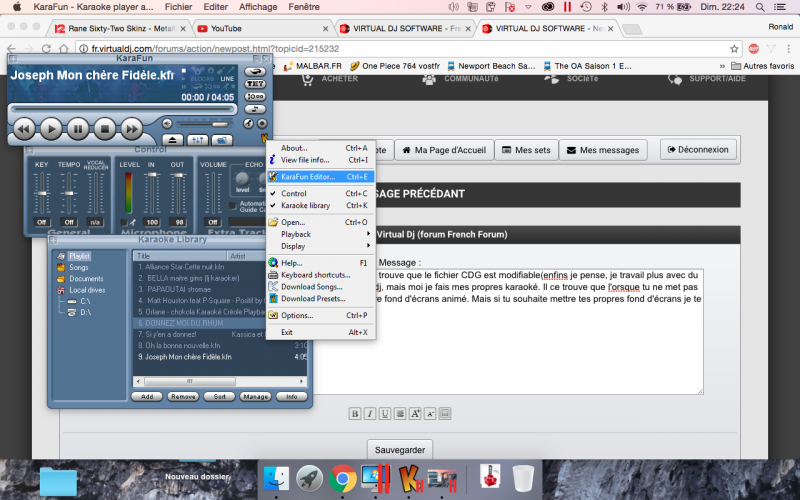The height and width of the screenshot is (500, 800).
Task: Select Download Songs... menu entry
Action: 321,287
